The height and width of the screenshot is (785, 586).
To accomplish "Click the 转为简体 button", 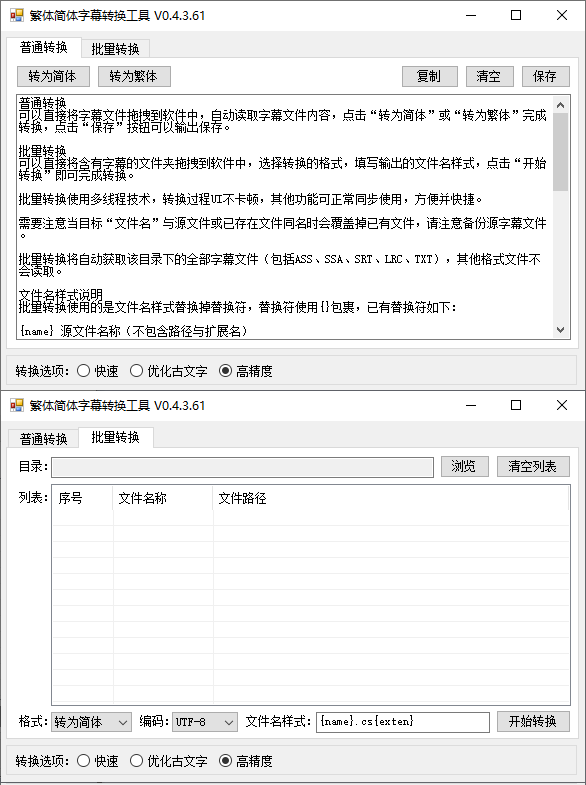I will [x=53, y=76].
